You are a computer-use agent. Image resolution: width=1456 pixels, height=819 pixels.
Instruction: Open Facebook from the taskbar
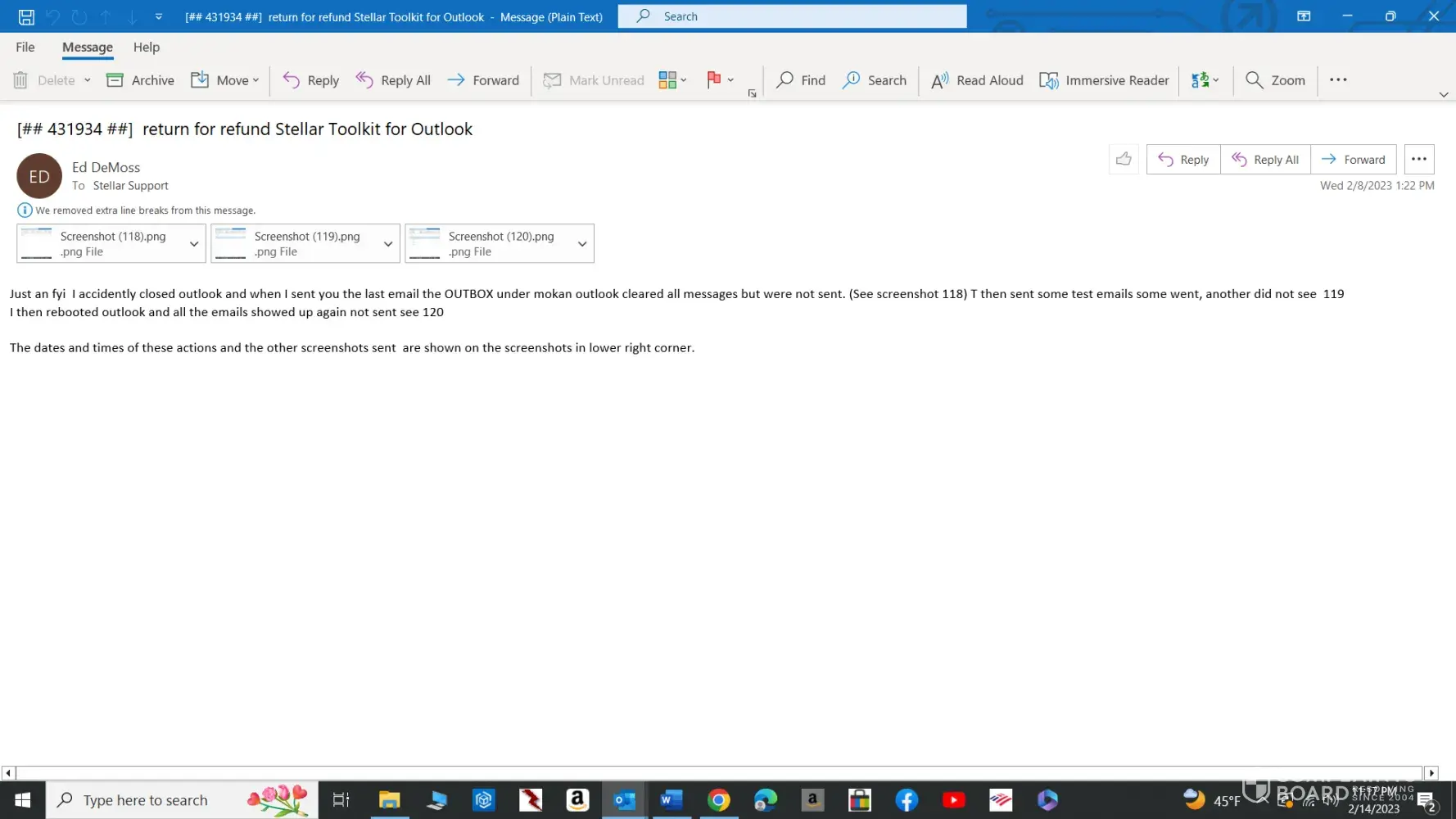tap(907, 800)
